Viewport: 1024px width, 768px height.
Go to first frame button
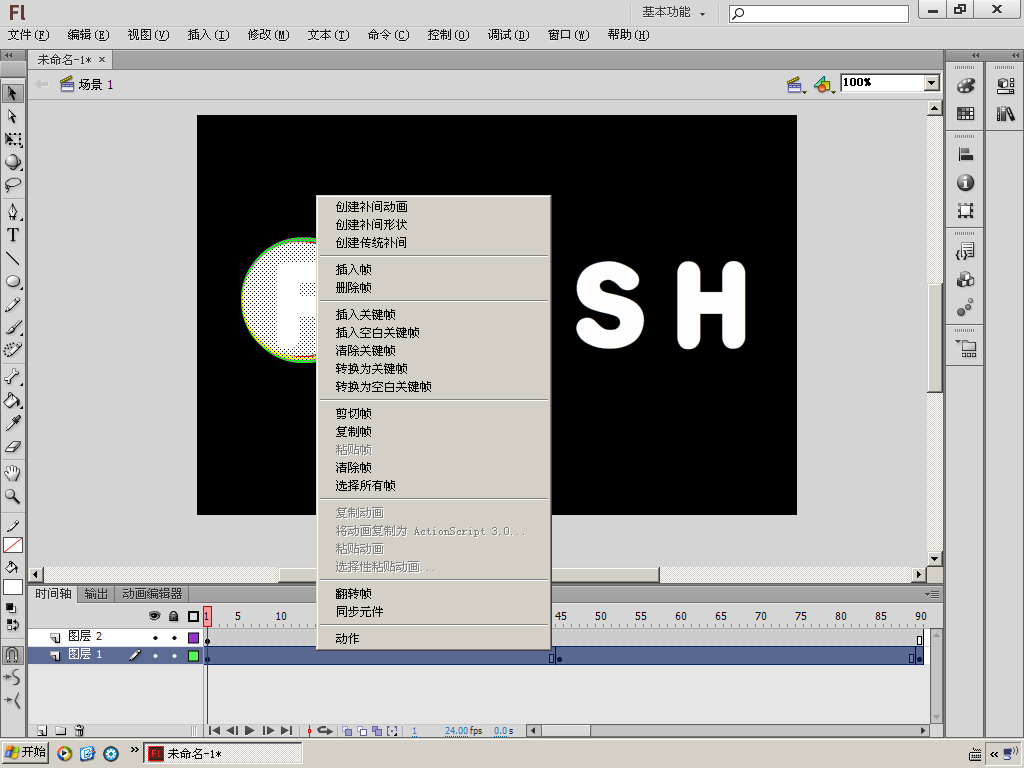(214, 731)
